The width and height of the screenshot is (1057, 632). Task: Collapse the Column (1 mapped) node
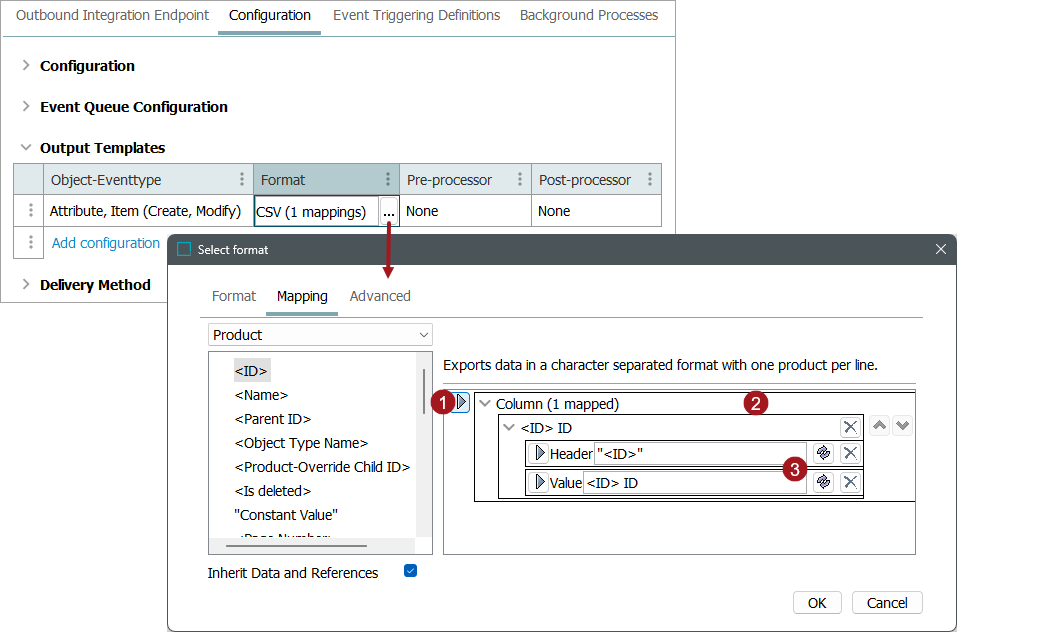point(486,404)
